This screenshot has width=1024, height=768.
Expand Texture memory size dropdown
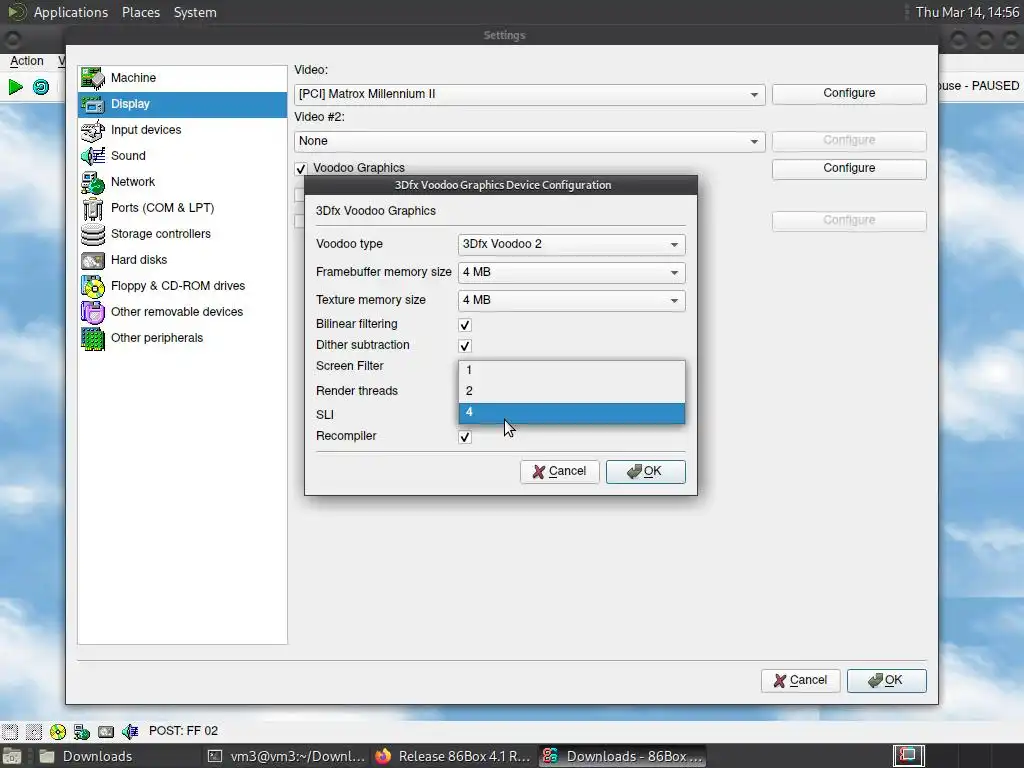[571, 300]
